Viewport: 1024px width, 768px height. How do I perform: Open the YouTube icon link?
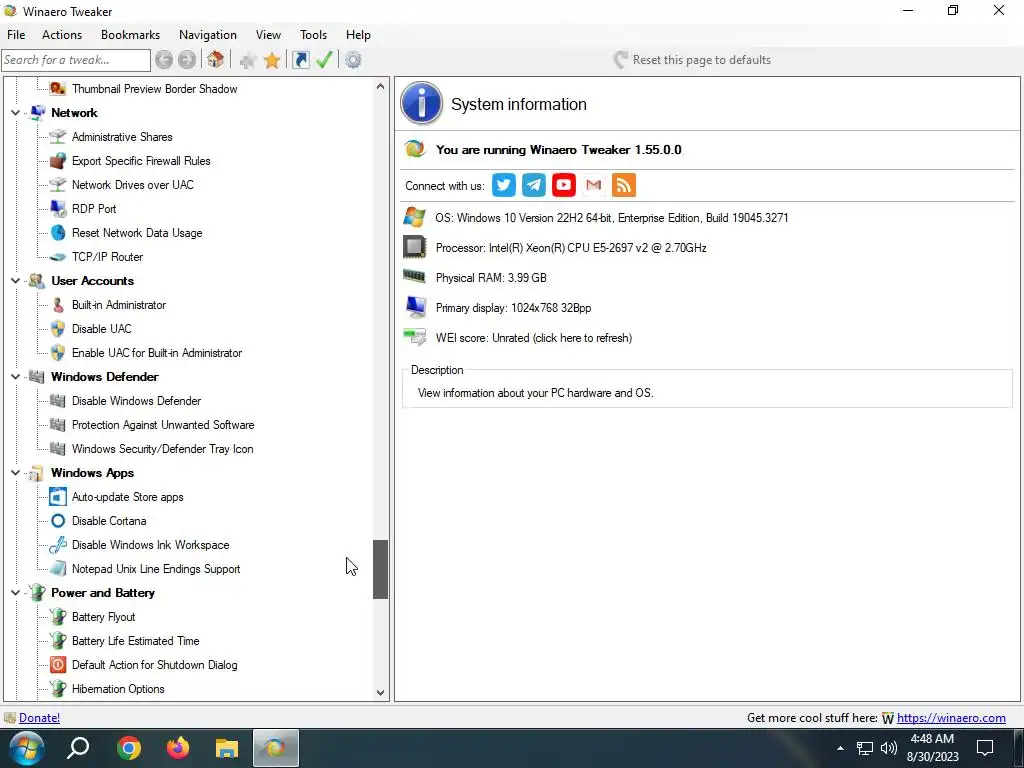pyautogui.click(x=564, y=185)
